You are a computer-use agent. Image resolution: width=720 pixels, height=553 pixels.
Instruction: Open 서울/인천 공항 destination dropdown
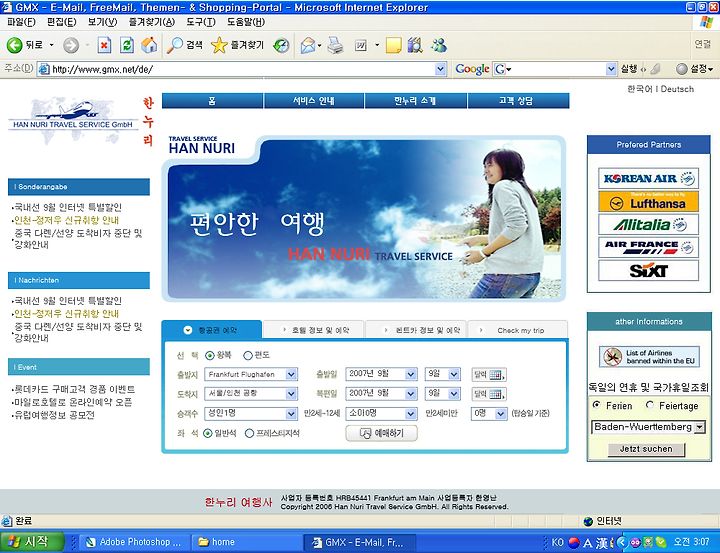251,394
